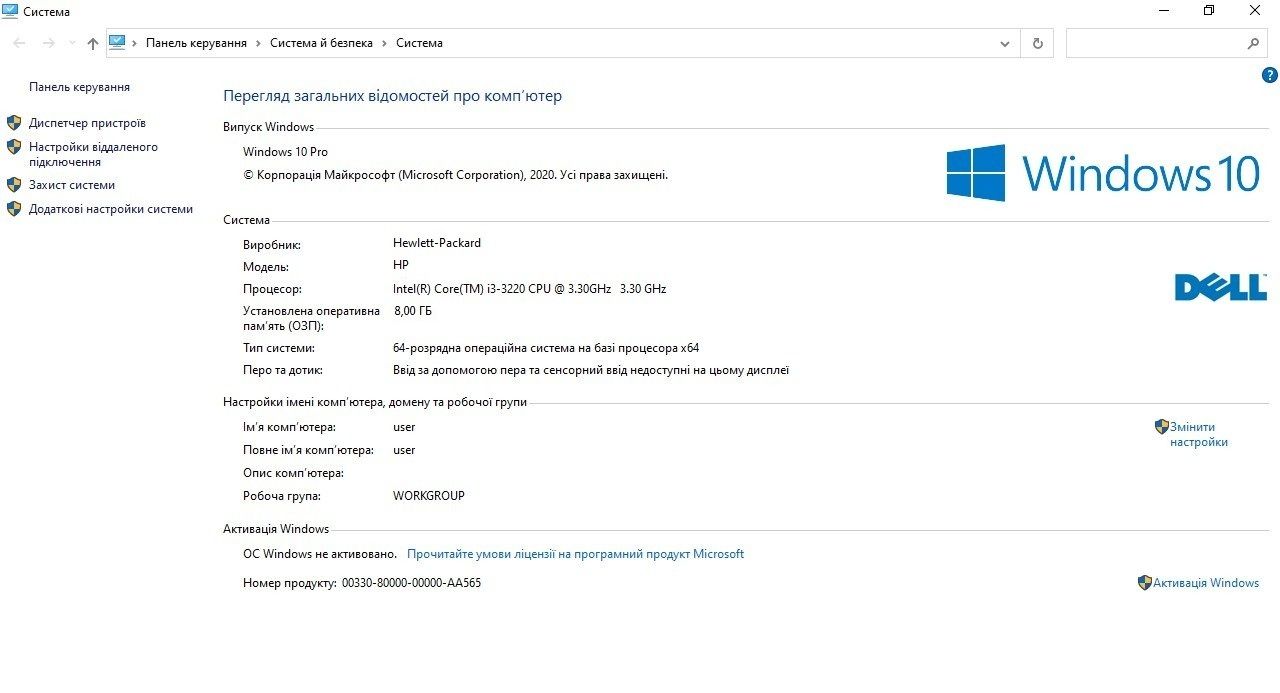This screenshot has height=693, width=1280.
Task: Click the "8,00 ГБ" memory value
Action: pyautogui.click(x=413, y=311)
